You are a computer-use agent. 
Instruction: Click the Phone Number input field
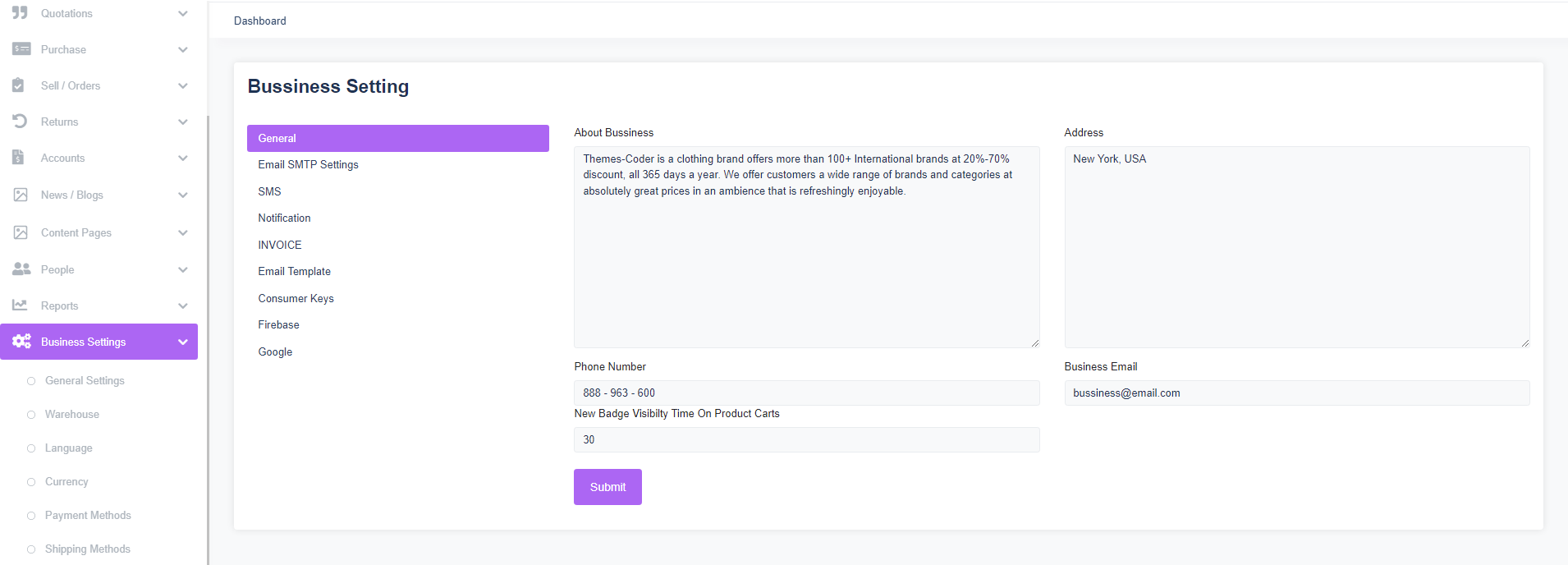coord(806,392)
